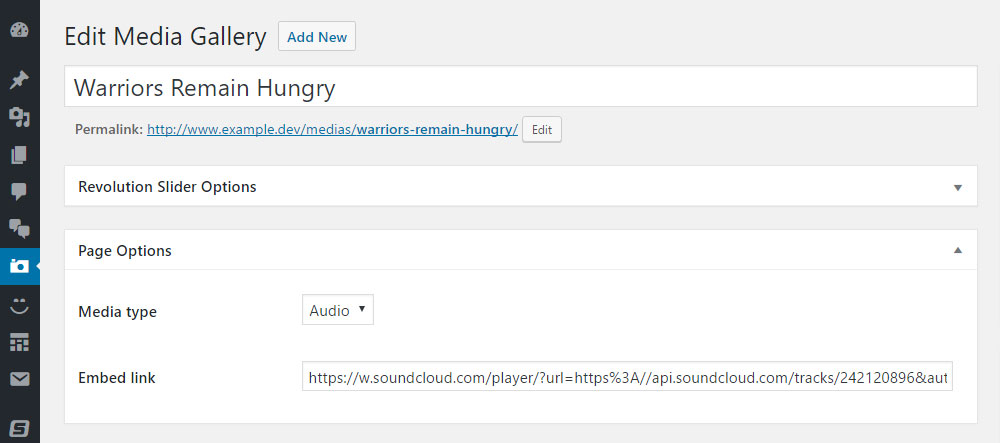Click the Revolution Slider Options header title

point(167,187)
